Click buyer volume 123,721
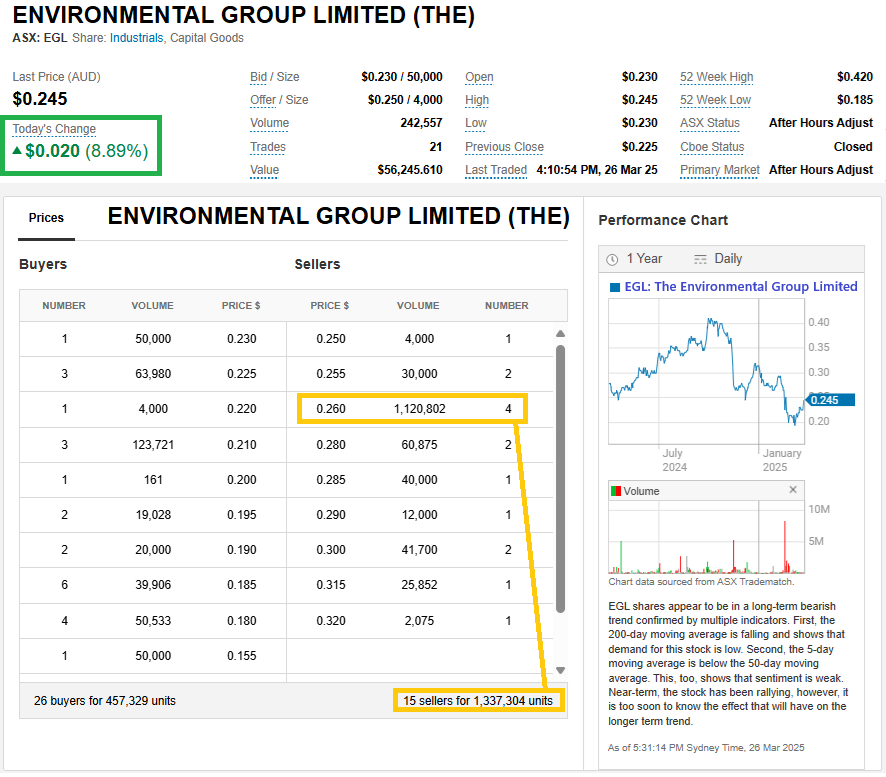The image size is (886, 777). (x=153, y=445)
